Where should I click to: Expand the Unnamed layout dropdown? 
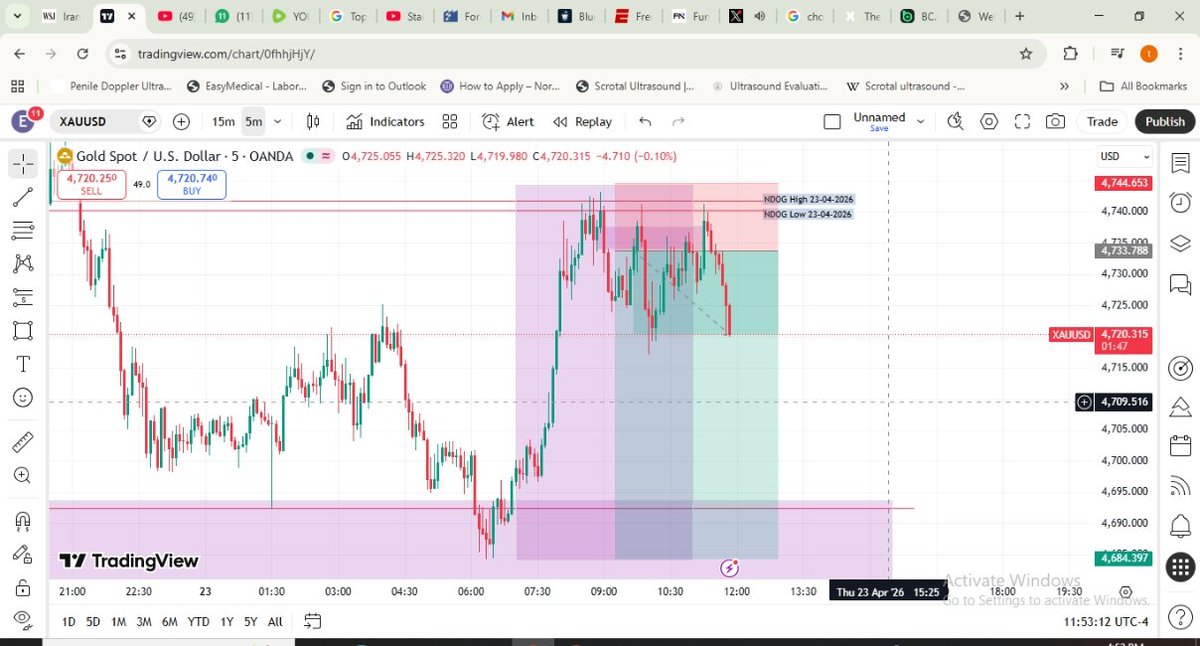(x=922, y=122)
